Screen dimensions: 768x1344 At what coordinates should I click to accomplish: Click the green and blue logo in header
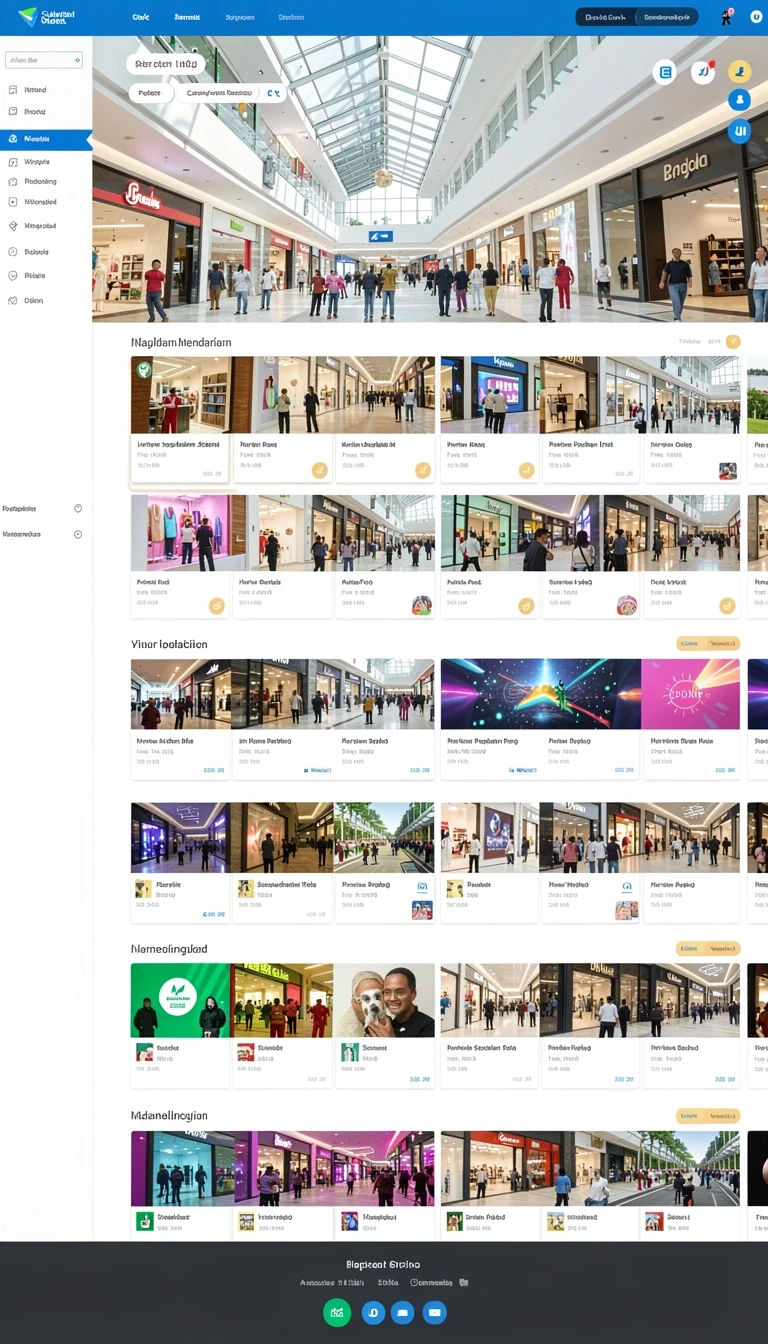pyautogui.click(x=27, y=17)
